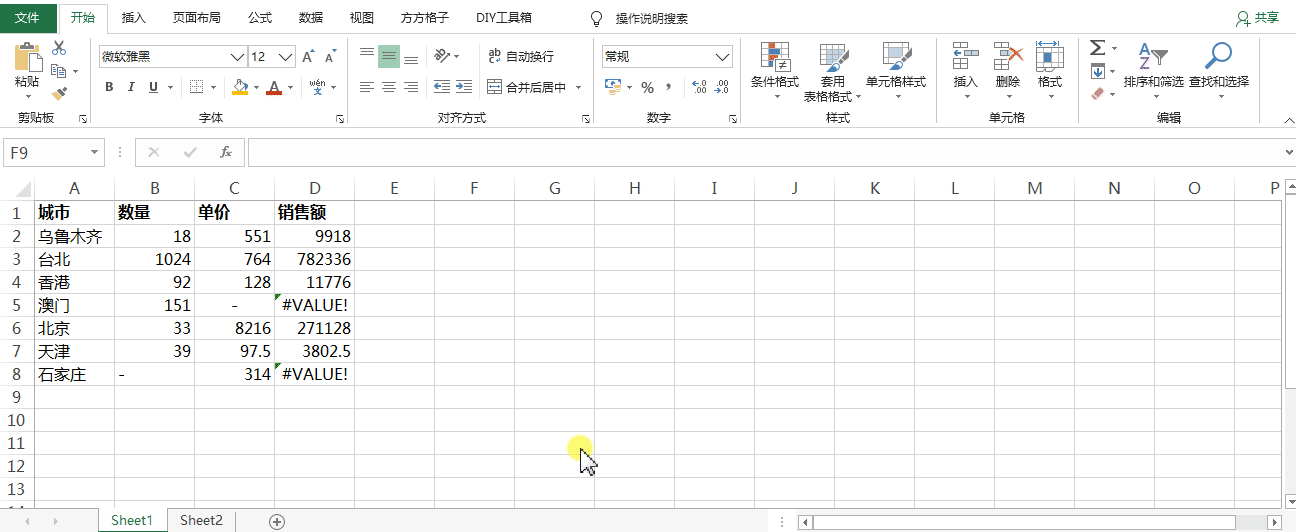The width and height of the screenshot is (1296, 532).
Task: Align text left
Action: tap(367, 87)
